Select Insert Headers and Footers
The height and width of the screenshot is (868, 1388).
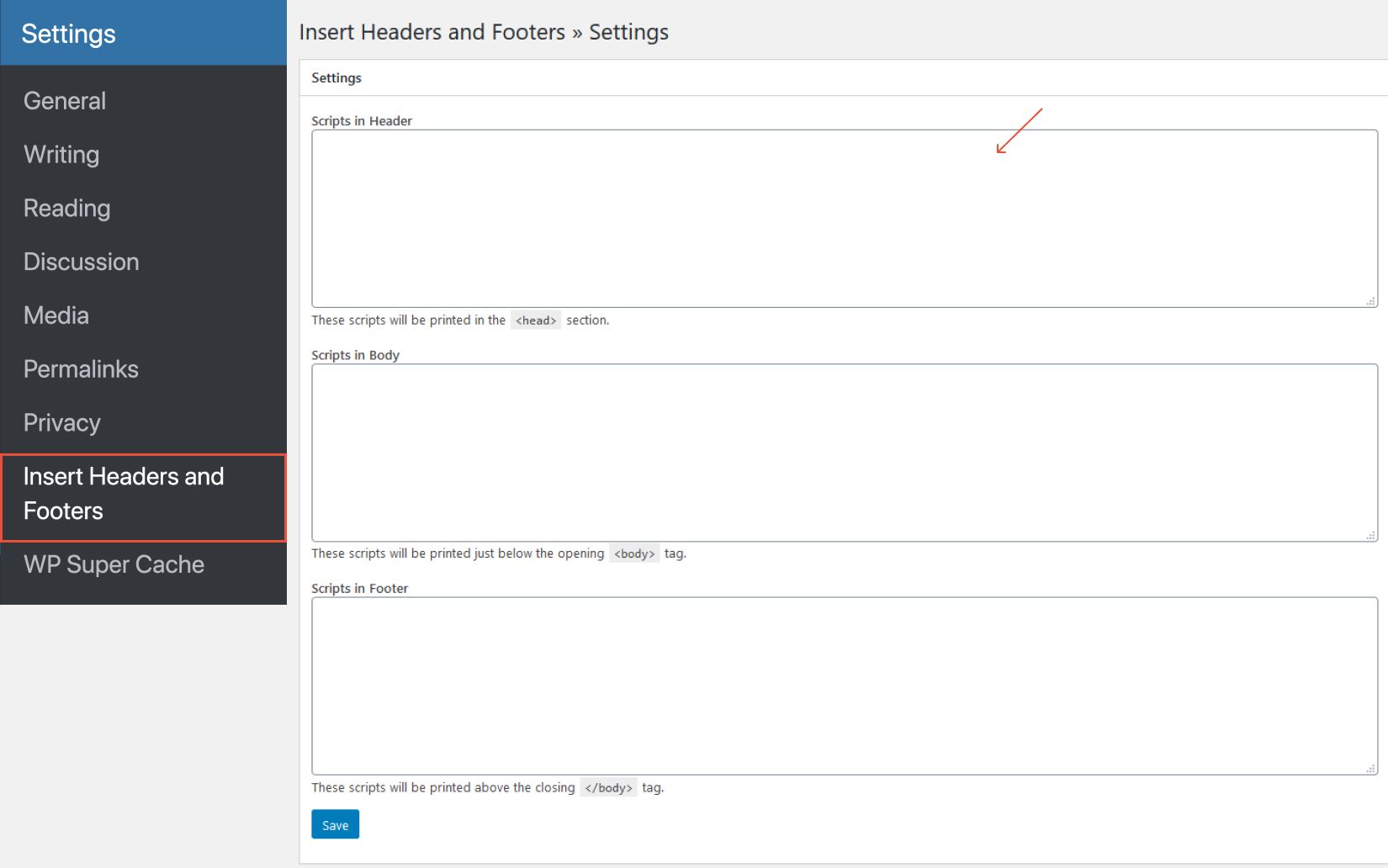click(x=124, y=493)
